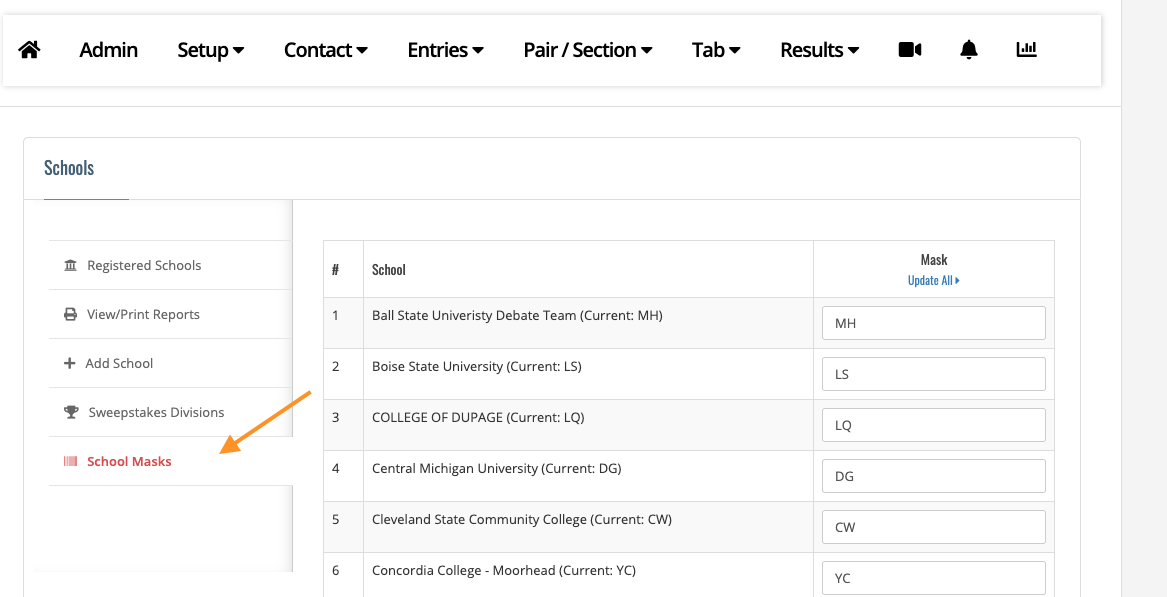Expand the Setup dropdown menu
1167x597 pixels.
tap(211, 50)
